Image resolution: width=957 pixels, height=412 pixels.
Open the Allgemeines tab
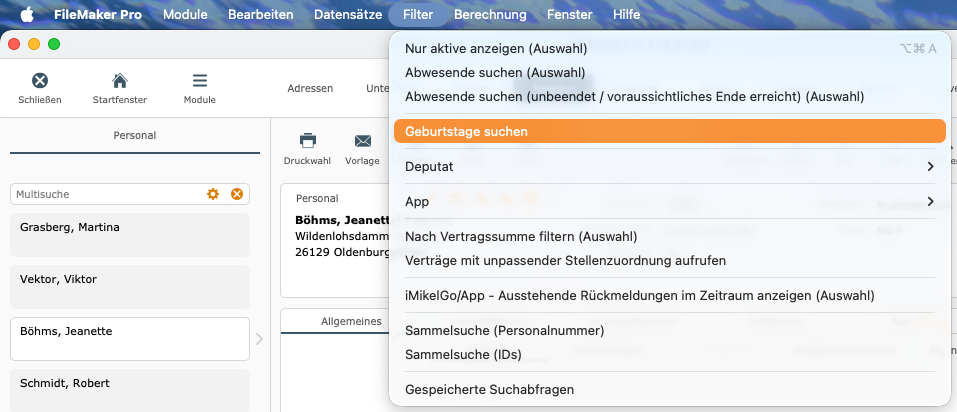point(351,322)
